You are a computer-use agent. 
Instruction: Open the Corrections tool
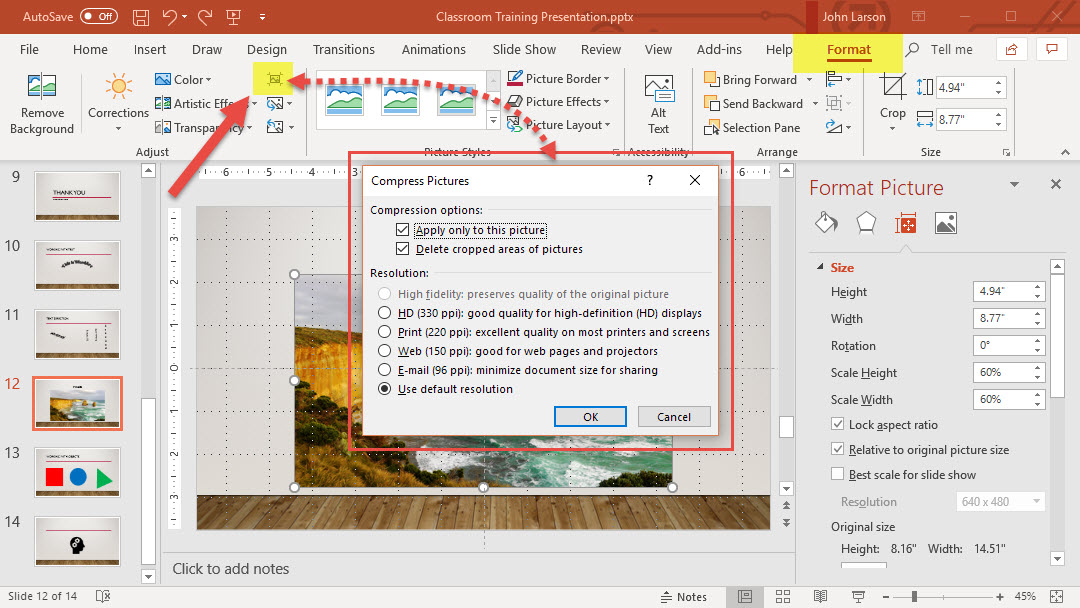[118, 96]
